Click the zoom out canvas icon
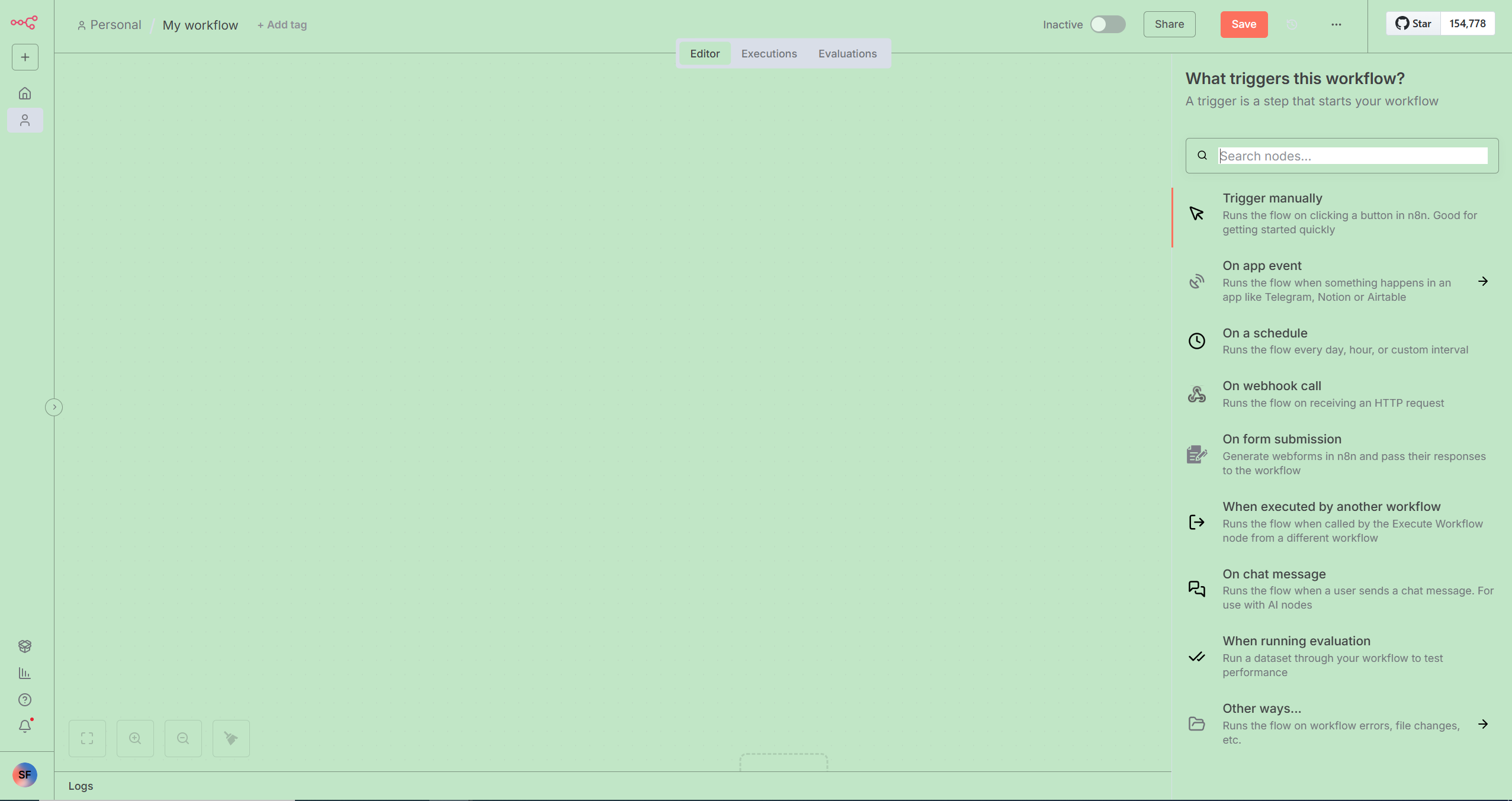This screenshot has height=801, width=1512. (x=183, y=738)
